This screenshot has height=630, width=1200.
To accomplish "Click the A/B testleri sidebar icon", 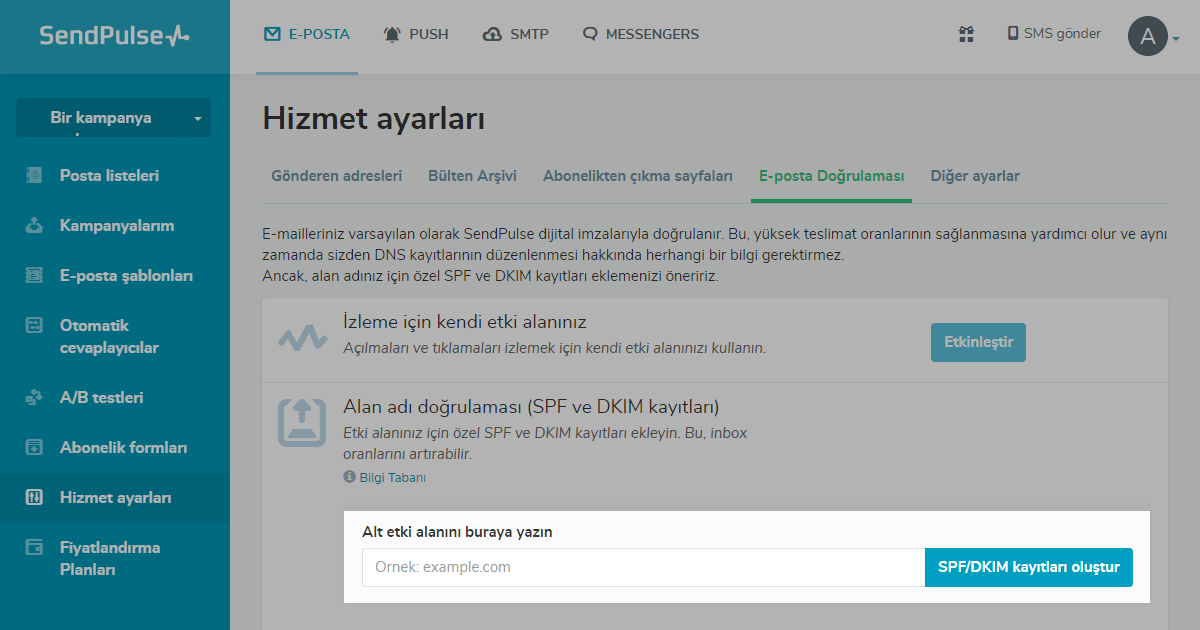I will [34, 398].
